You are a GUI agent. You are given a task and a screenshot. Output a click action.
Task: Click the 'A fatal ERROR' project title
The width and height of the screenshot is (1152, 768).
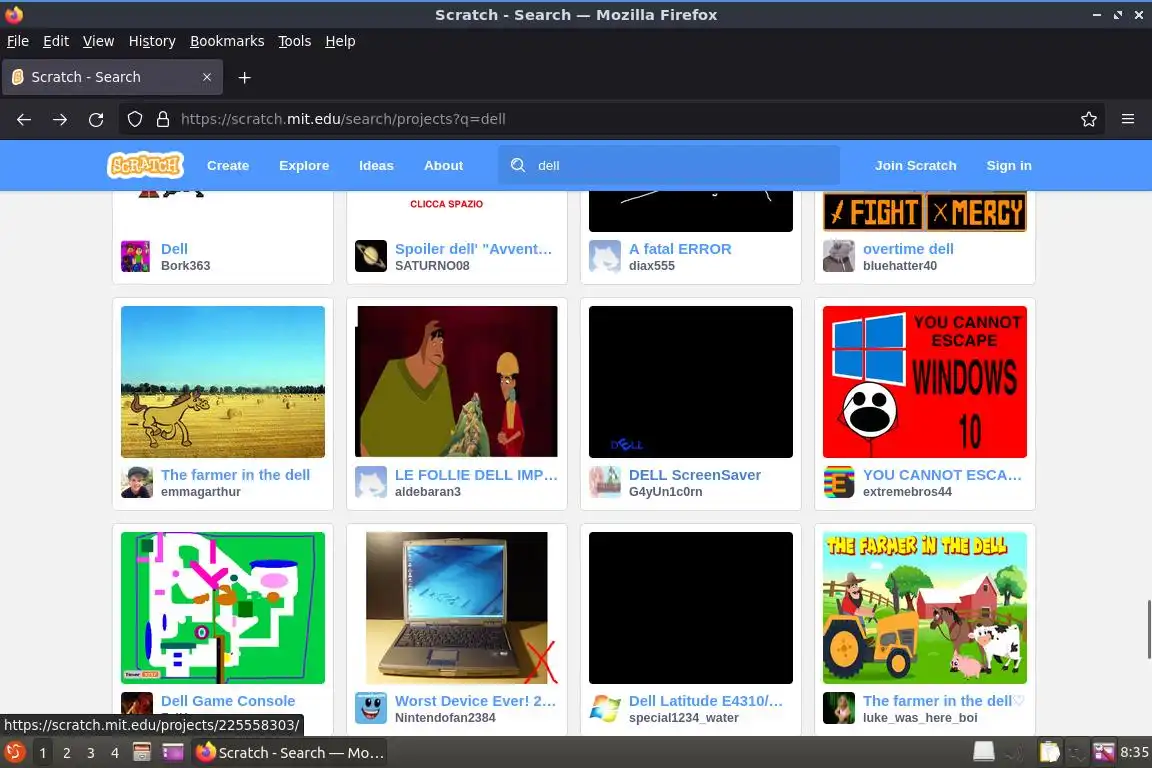[680, 248]
